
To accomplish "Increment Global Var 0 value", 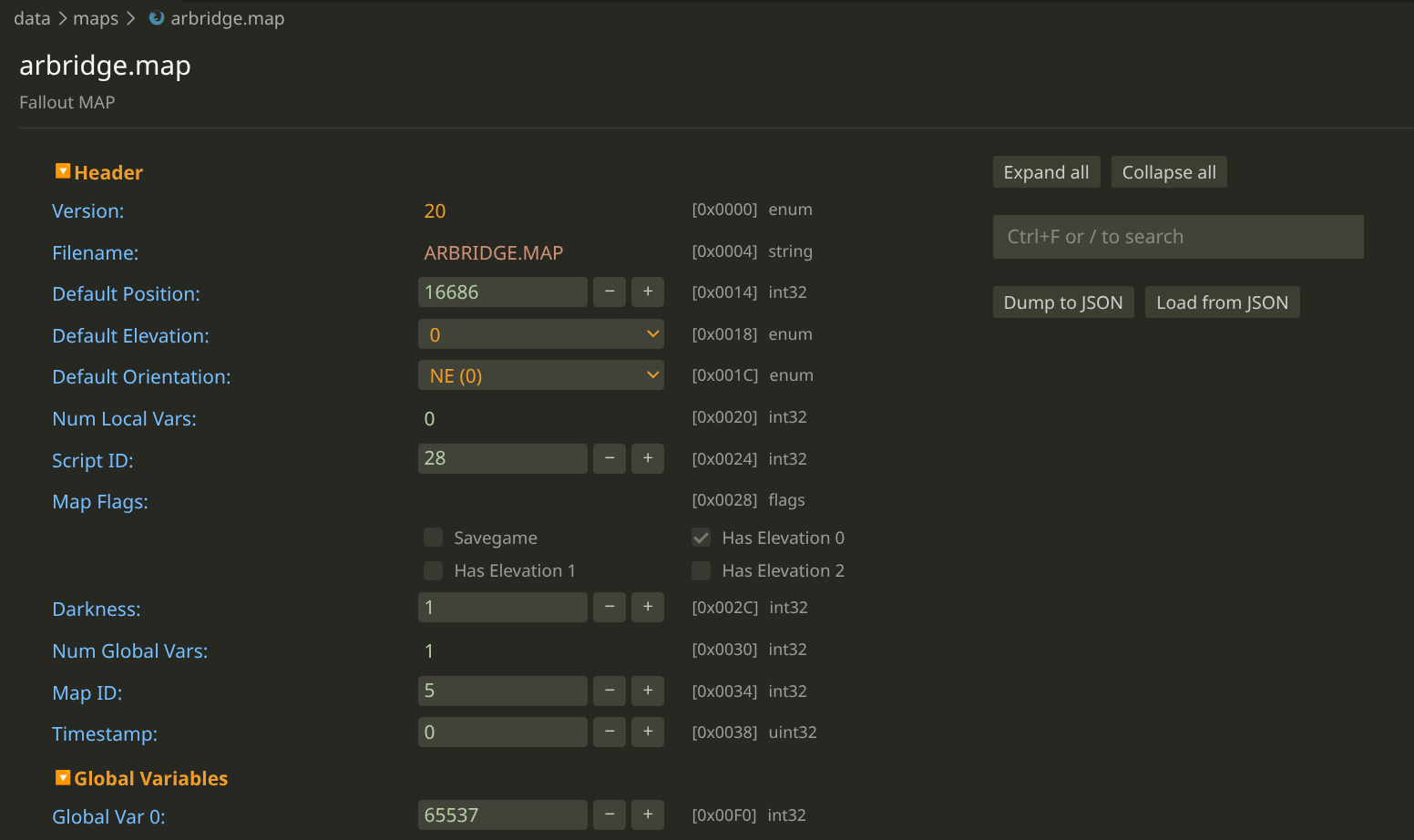I will (648, 815).
